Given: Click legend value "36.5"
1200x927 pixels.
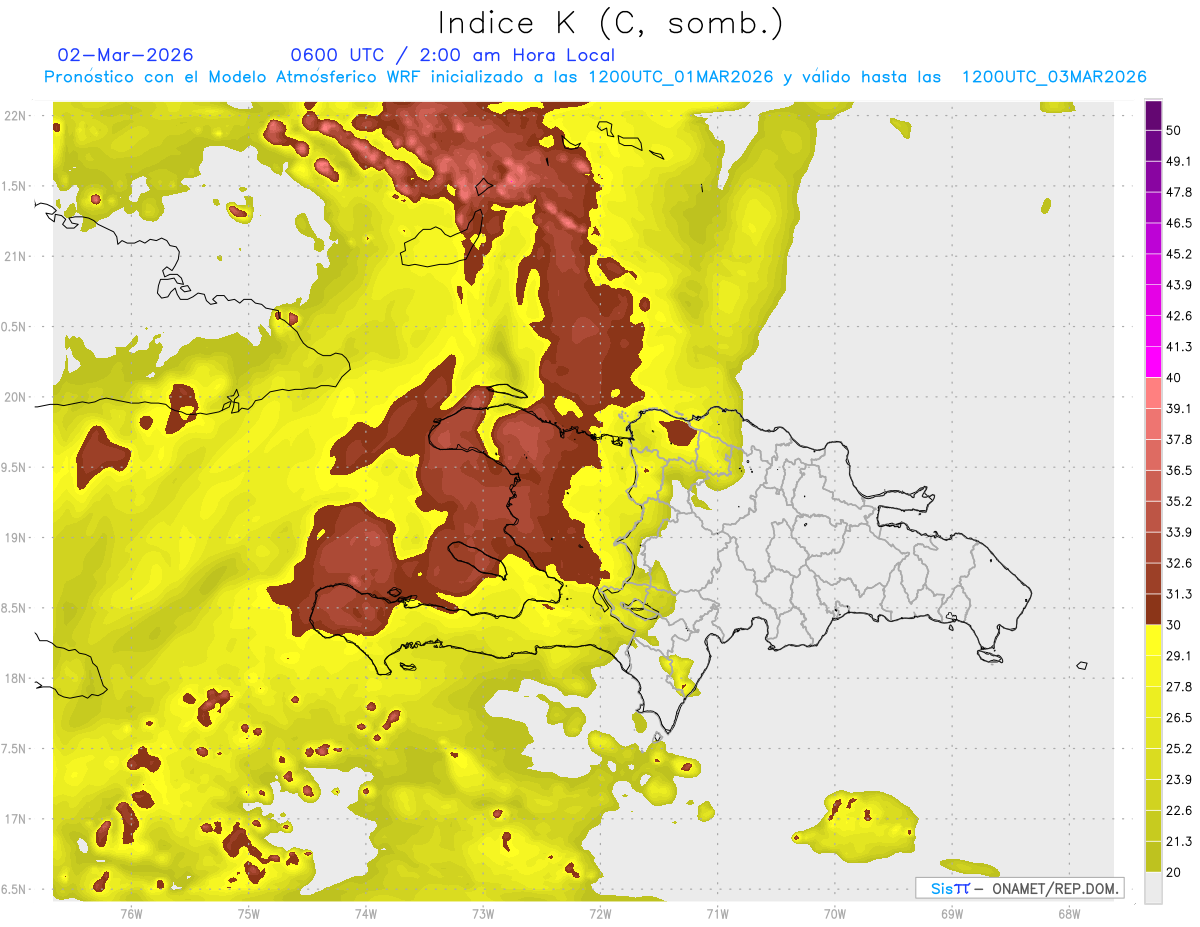Looking at the screenshot, I should pos(1179,470).
